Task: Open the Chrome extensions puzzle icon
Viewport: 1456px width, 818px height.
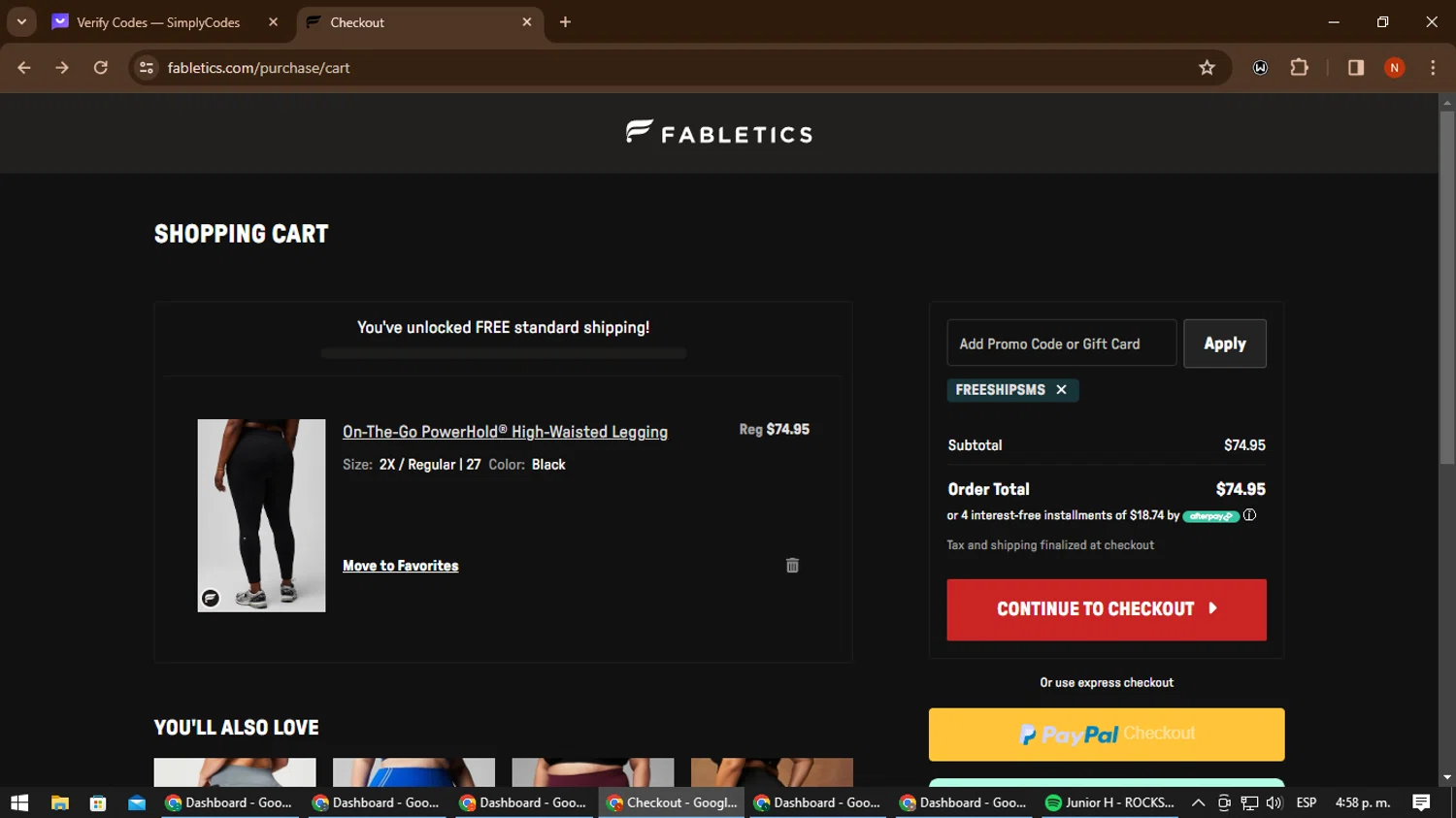Action: tap(1299, 68)
